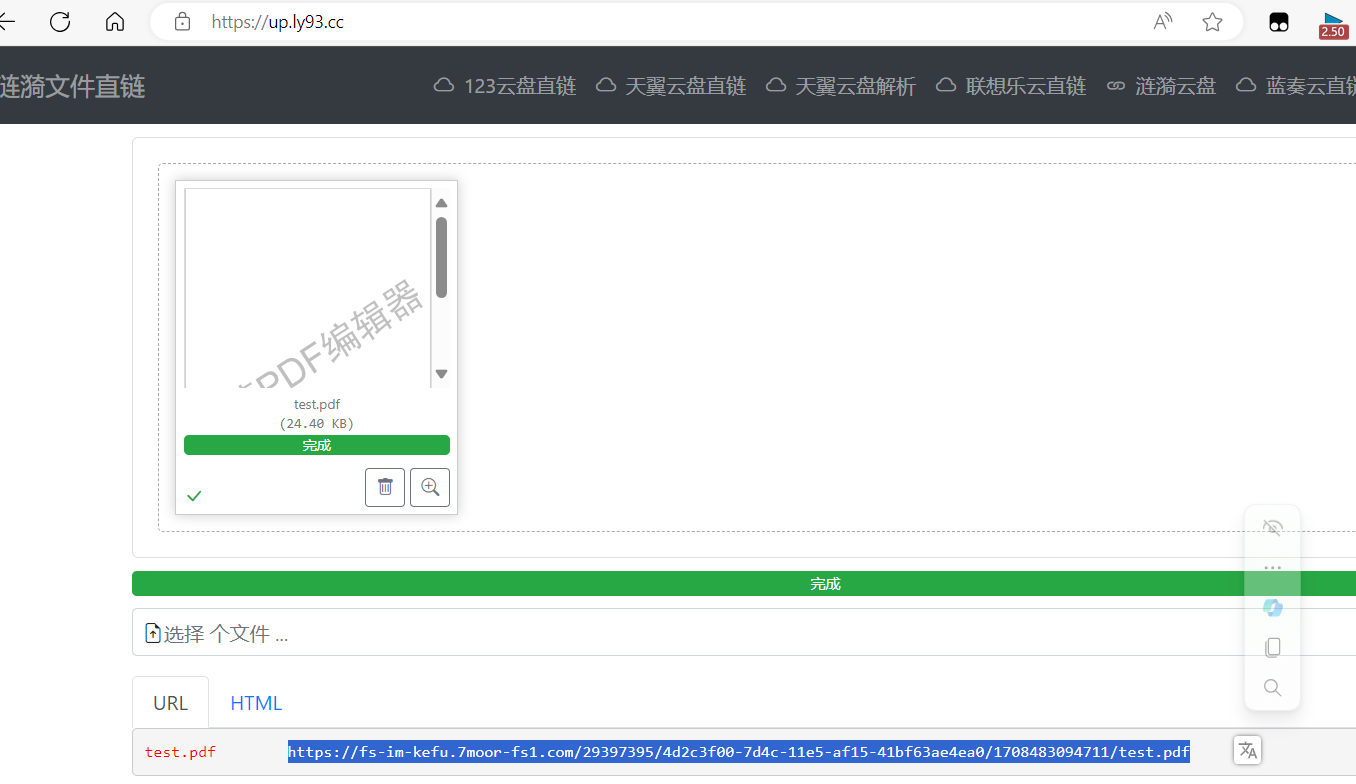Click 涟漪文件直链 site title
Viewport: 1356px width, 784px height.
(73, 86)
